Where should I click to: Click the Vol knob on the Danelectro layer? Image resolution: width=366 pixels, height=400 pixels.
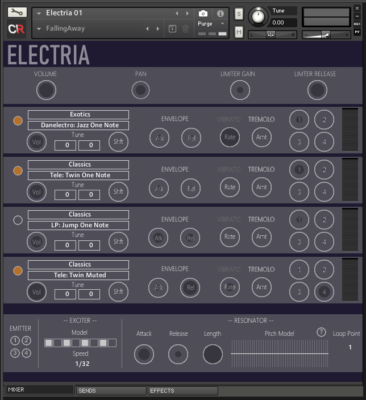pos(36,142)
